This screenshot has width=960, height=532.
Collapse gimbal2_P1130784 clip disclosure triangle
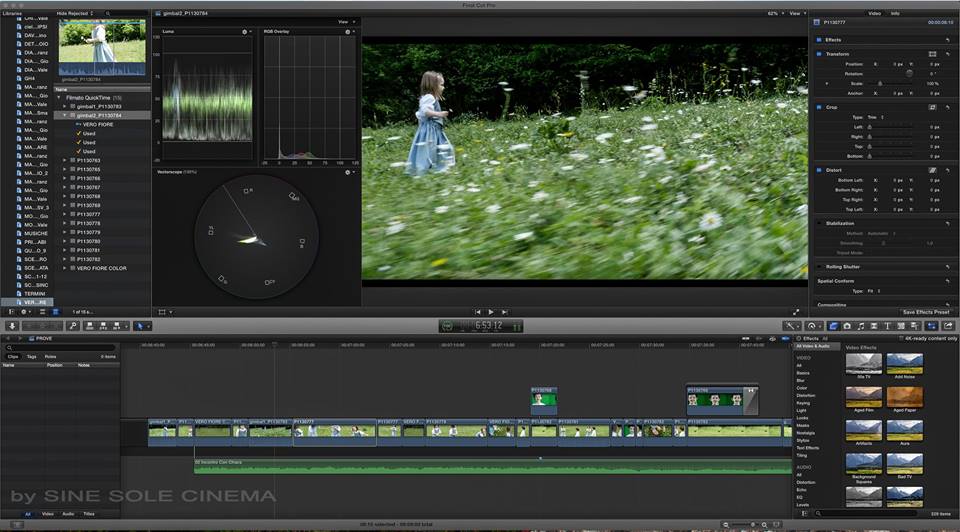[64, 115]
